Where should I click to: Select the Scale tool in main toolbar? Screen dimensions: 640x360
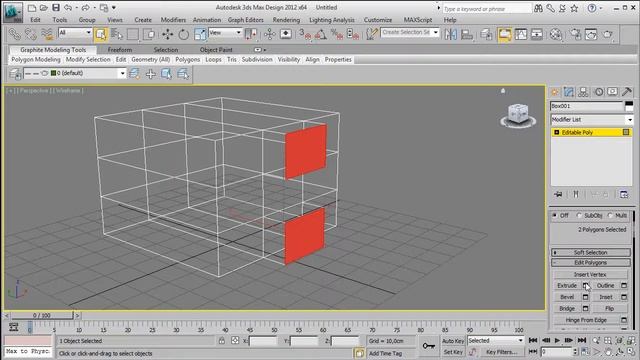click(x=200, y=34)
